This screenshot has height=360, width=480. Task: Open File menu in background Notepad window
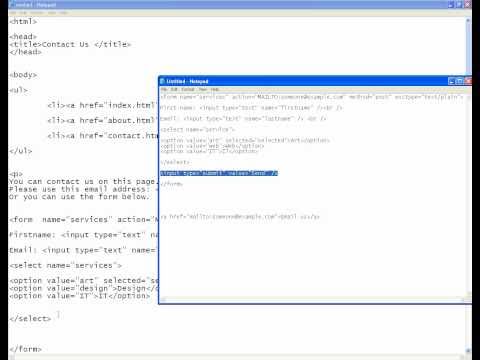[x=13, y=13]
